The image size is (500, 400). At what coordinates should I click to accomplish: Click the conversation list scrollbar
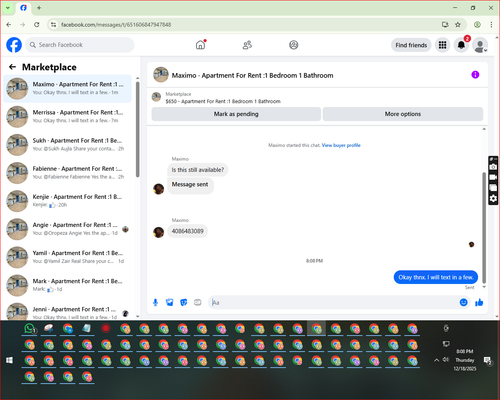pyautogui.click(x=138, y=130)
